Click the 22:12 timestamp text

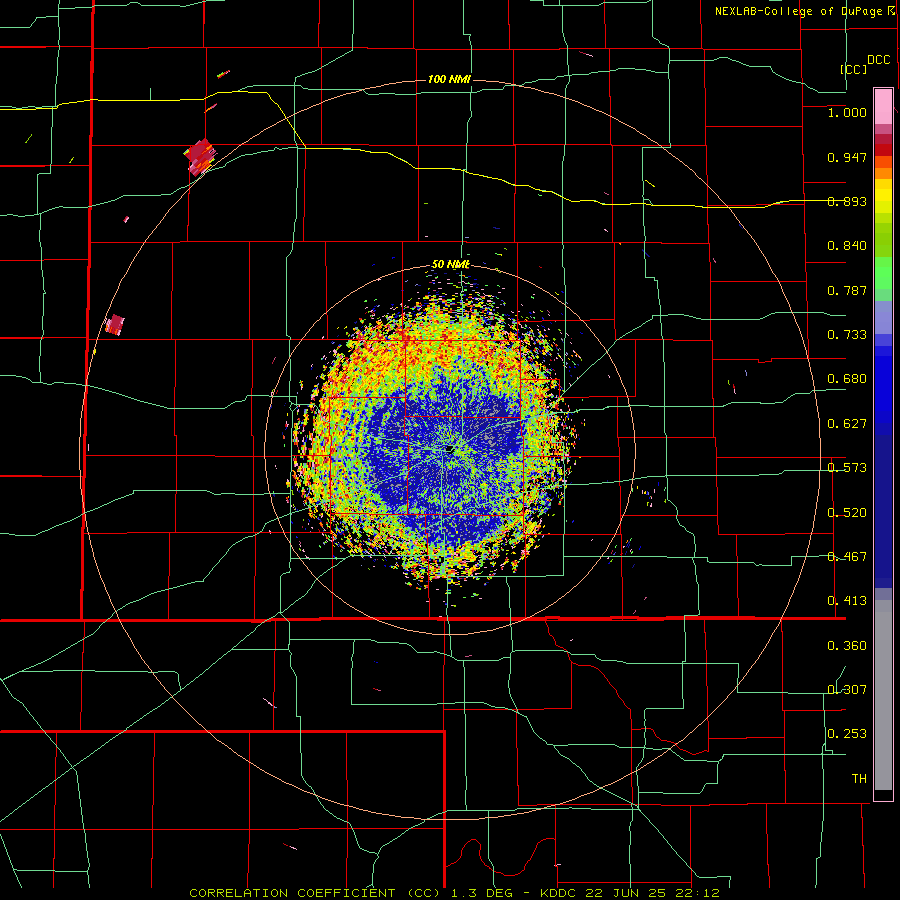click(x=697, y=893)
